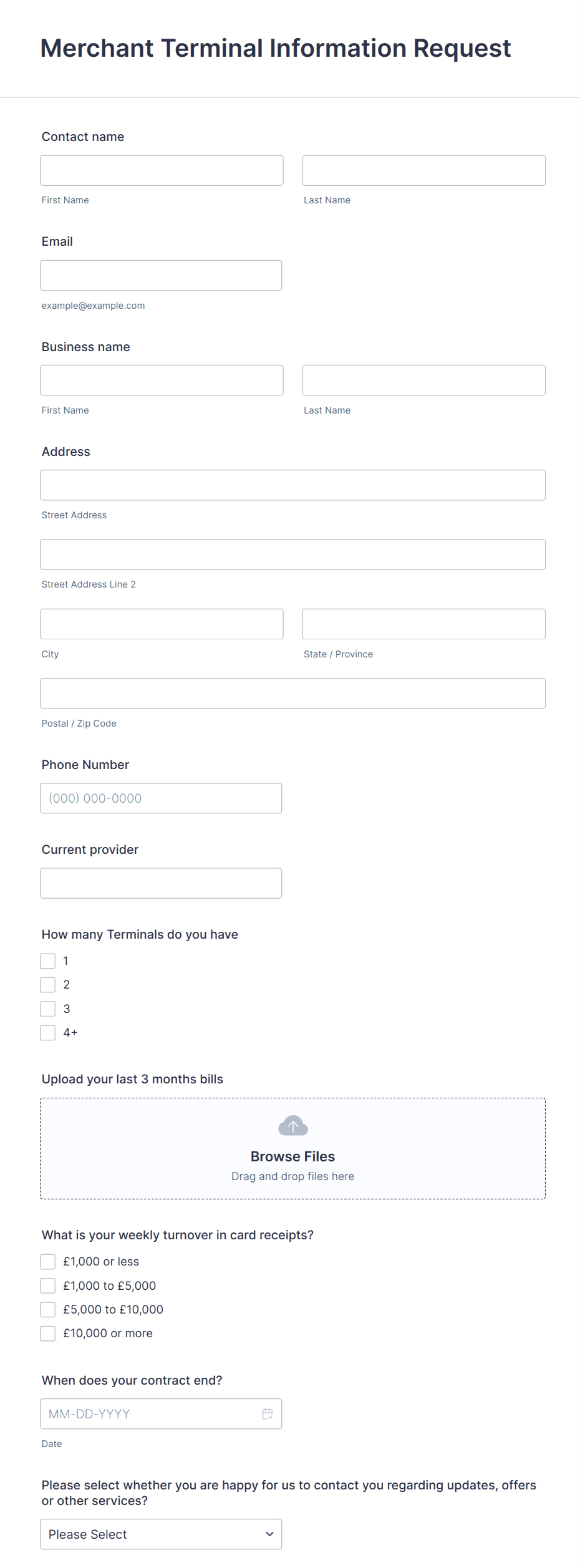Click the drag and drop upload area
Image resolution: width=580 pixels, height=1568 pixels.
point(292,1176)
